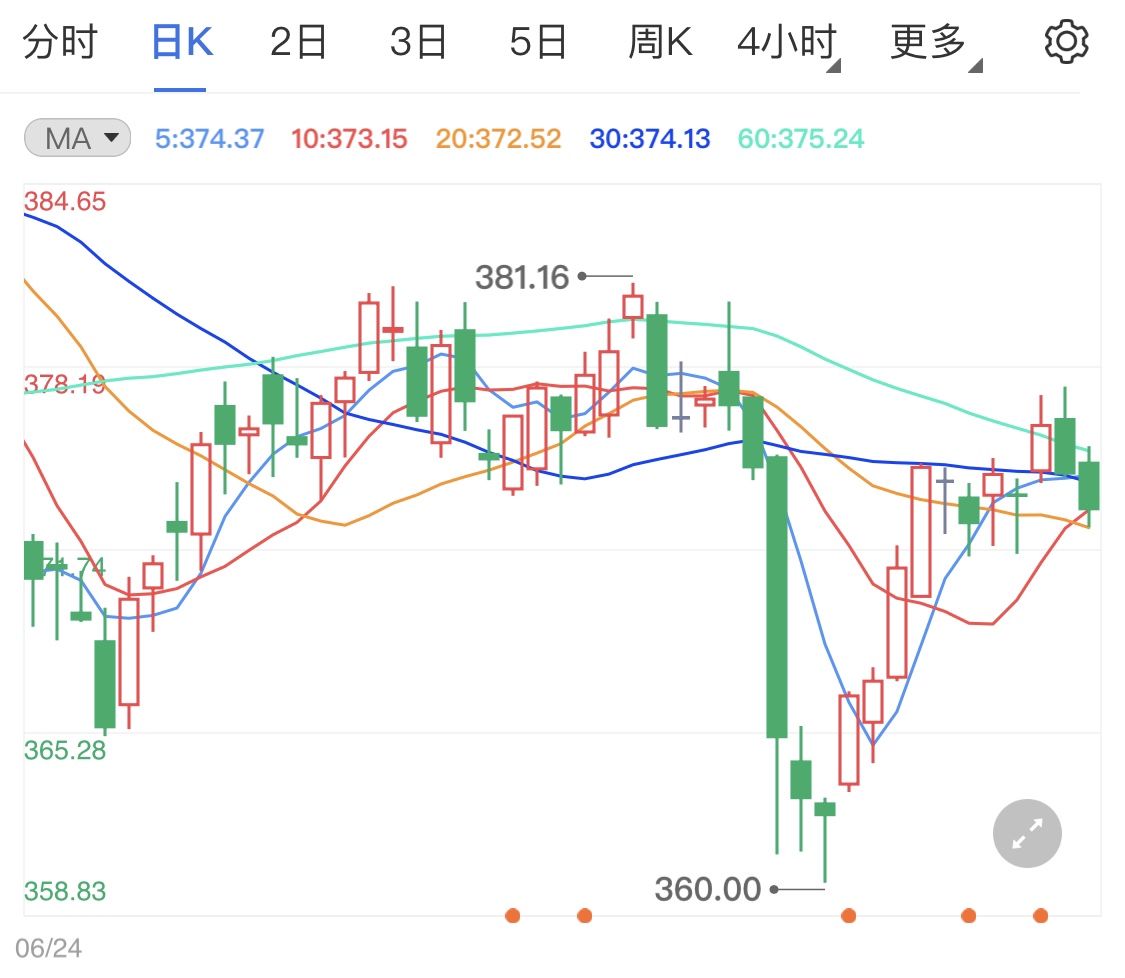
Task: Open the 更多 more timeframes dropdown
Action: [936, 44]
